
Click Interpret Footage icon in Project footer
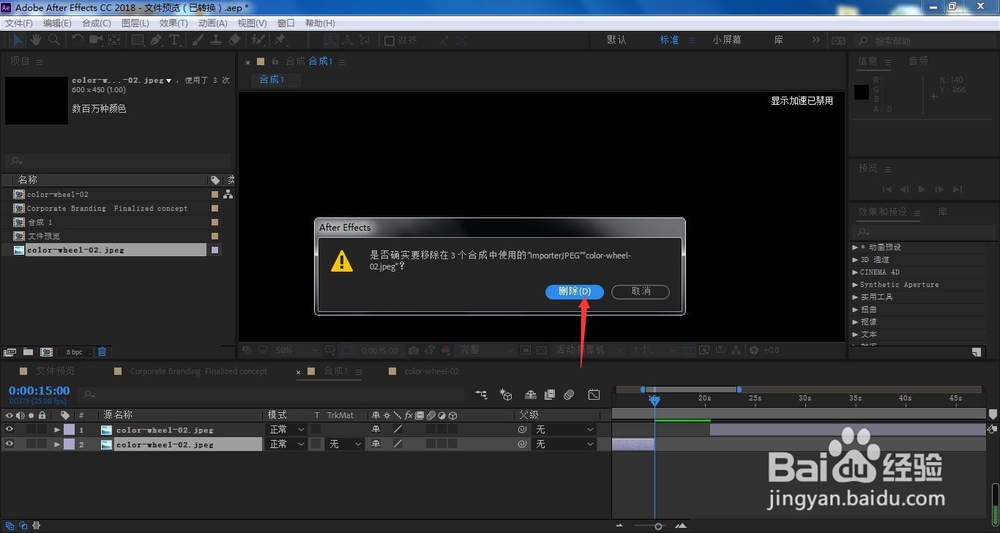(x=10, y=351)
